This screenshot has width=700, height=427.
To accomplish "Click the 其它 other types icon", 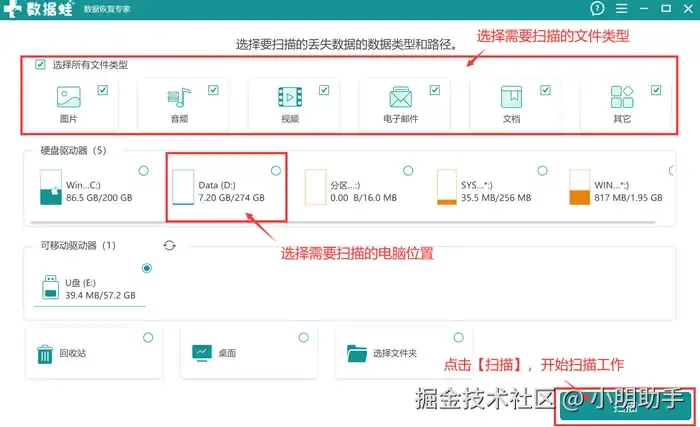I will point(622,97).
